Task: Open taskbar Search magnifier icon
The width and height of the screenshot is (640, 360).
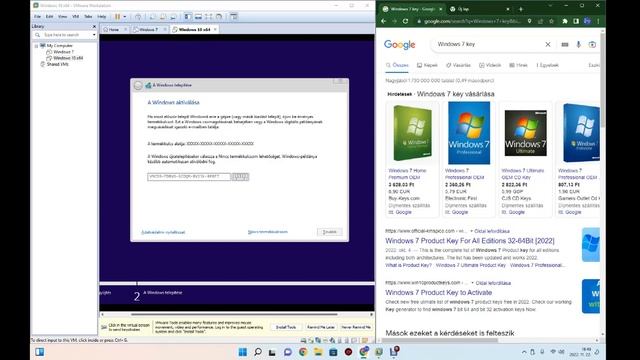Action: (258, 352)
